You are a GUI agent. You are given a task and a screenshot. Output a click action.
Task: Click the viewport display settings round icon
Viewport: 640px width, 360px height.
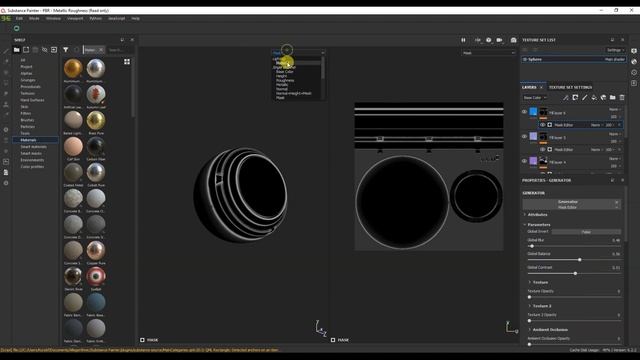pyautogui.click(x=489, y=40)
